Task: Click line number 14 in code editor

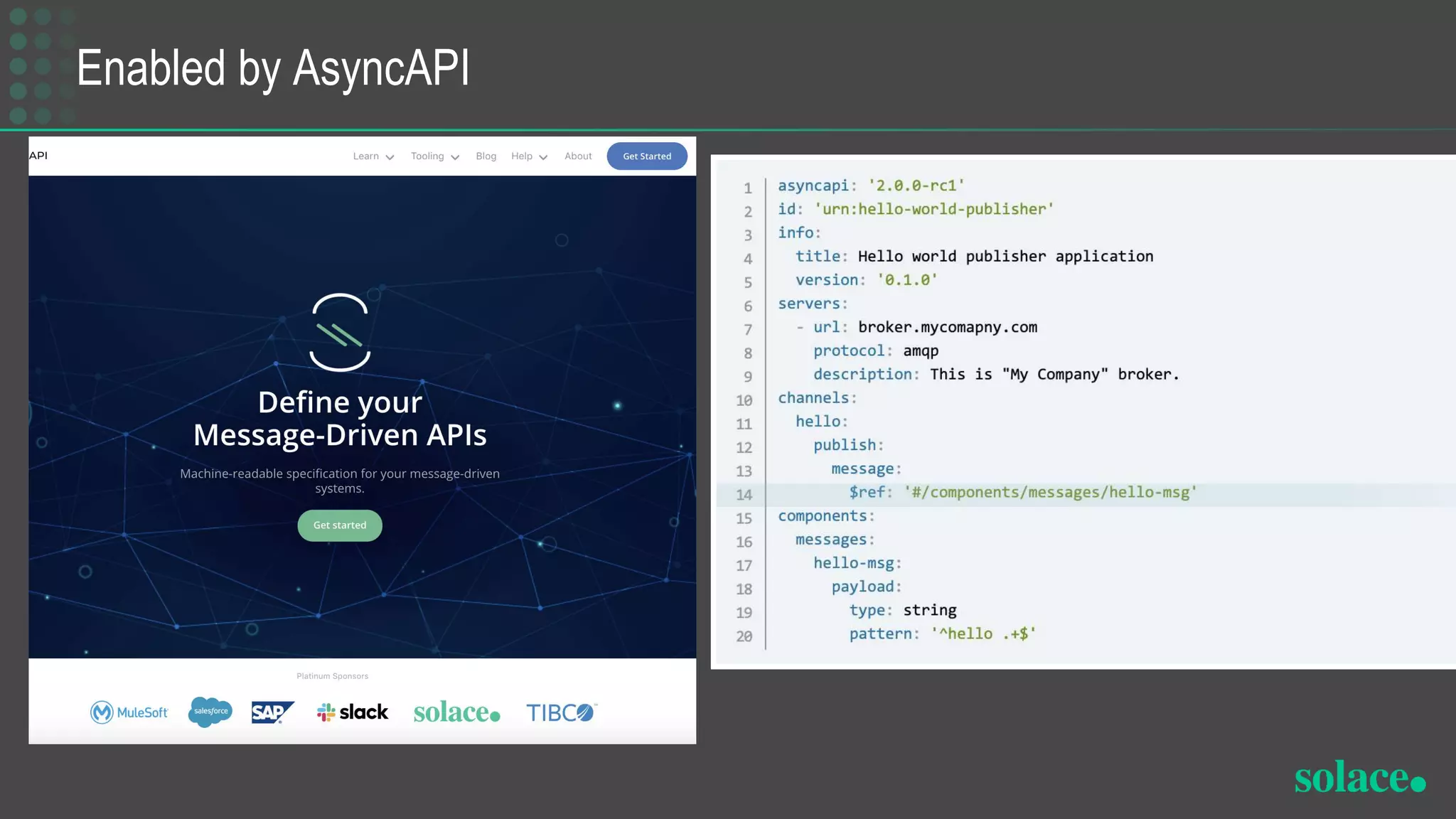Action: [x=744, y=495]
